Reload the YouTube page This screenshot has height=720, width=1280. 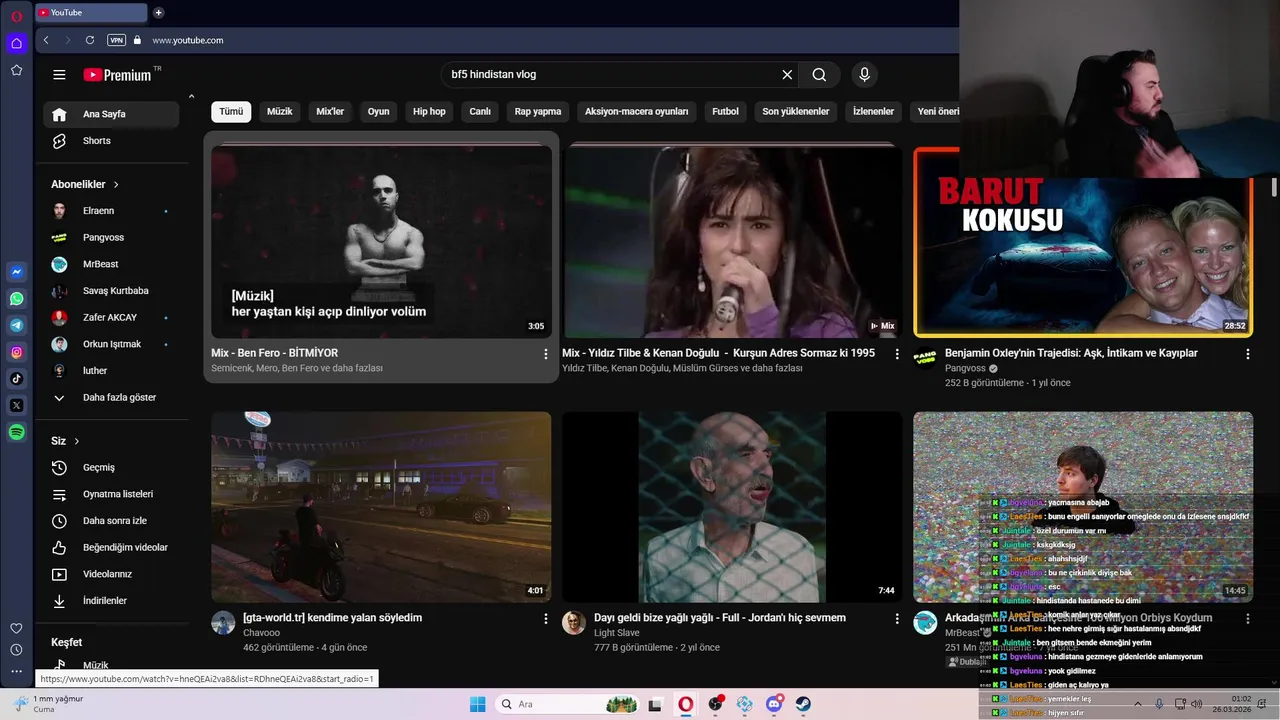pos(90,40)
